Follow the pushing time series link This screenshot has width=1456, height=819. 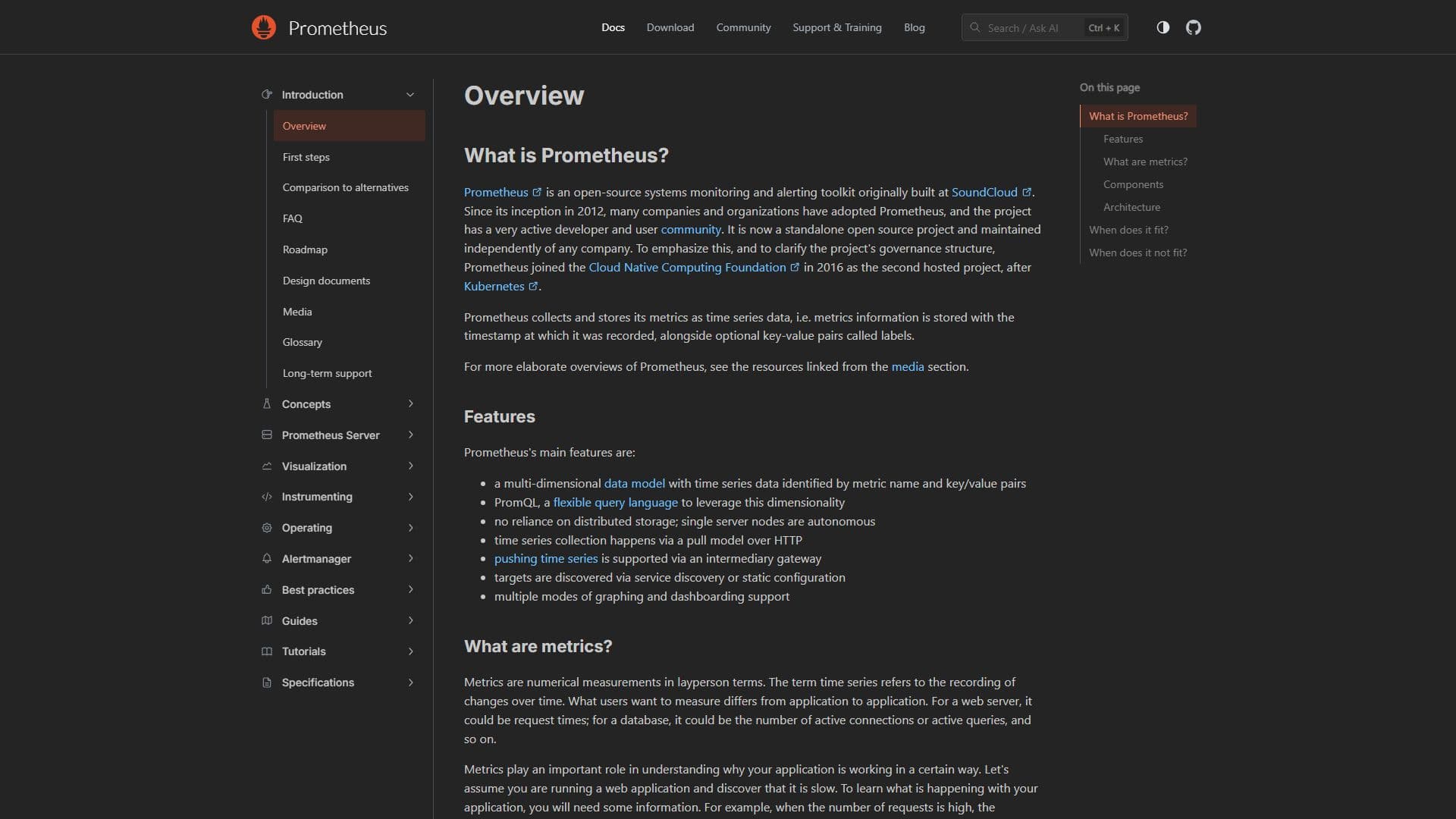[546, 559]
